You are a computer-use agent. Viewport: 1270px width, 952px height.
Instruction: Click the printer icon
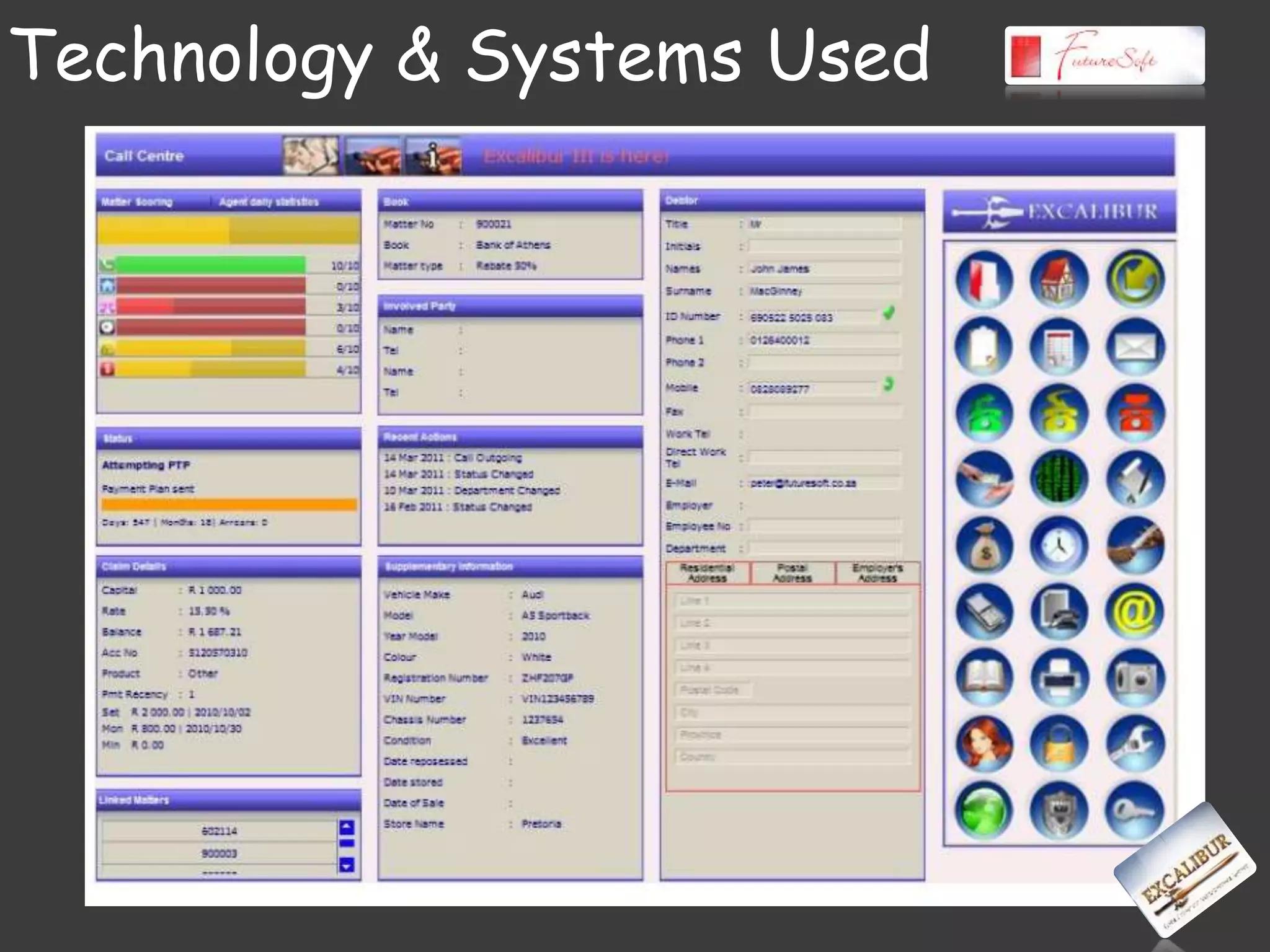pos(1059,678)
